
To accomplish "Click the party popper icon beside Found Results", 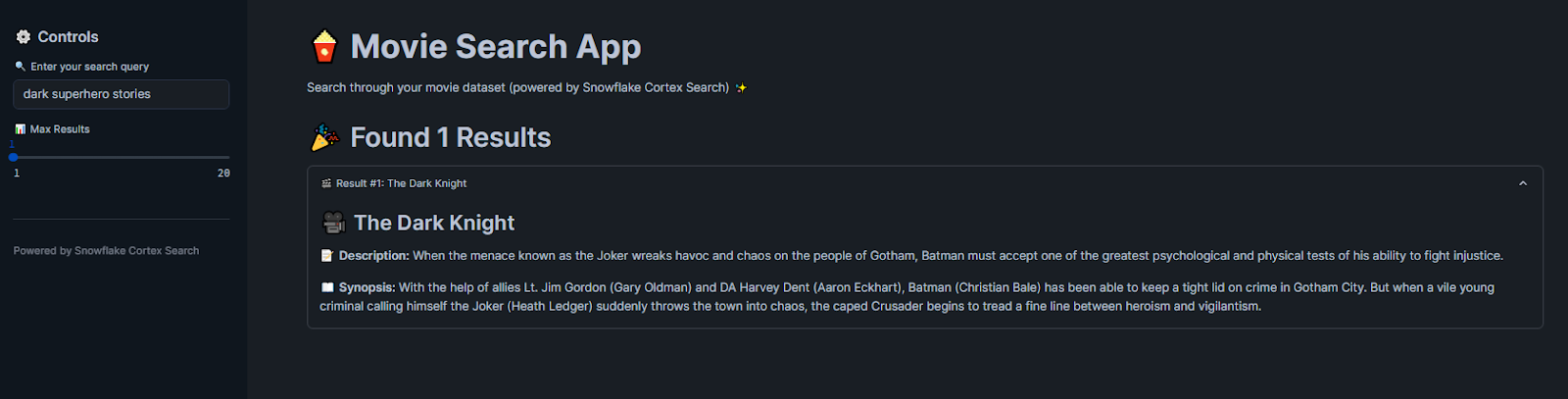I will coord(324,138).
